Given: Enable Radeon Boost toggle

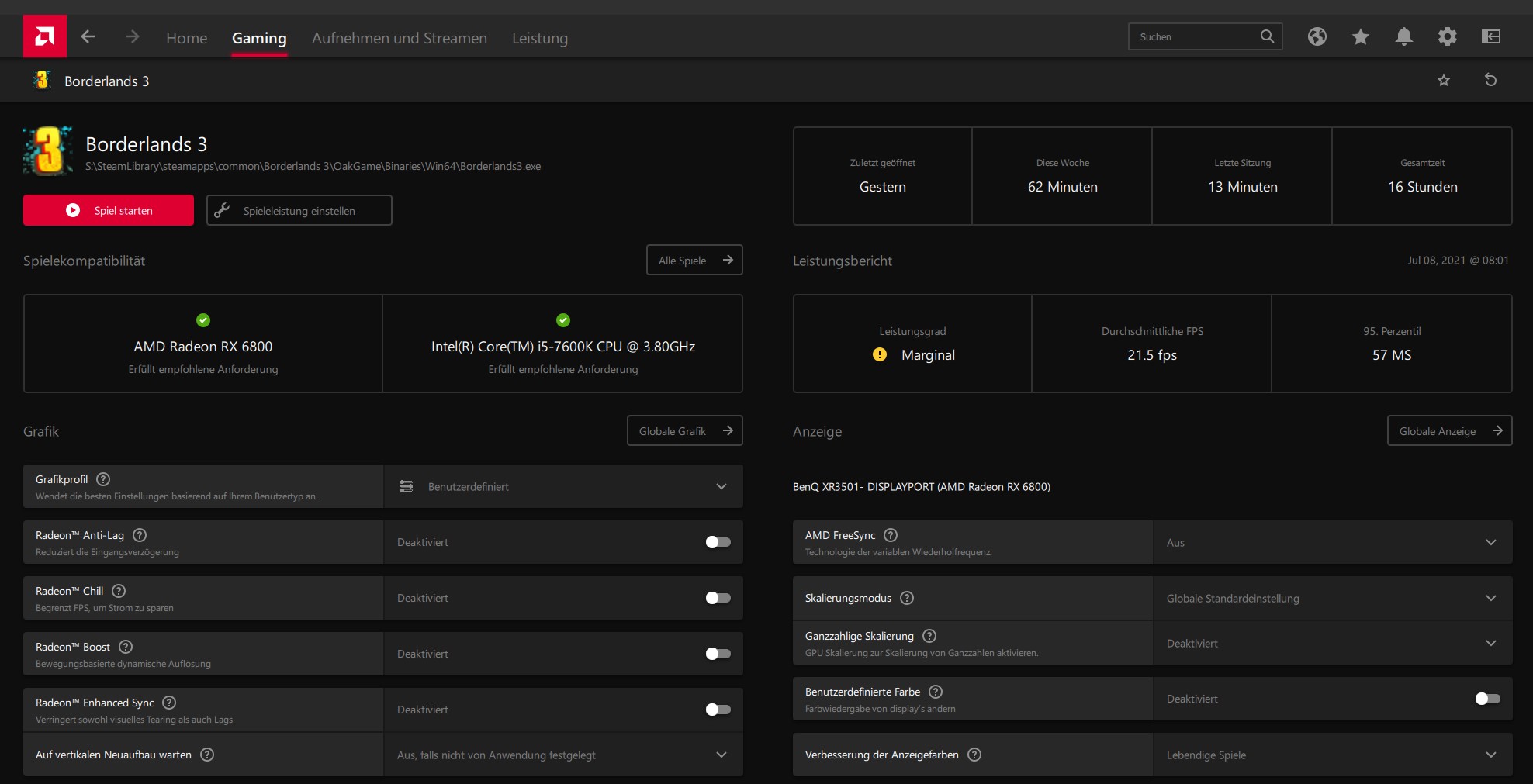Looking at the screenshot, I should [x=718, y=654].
